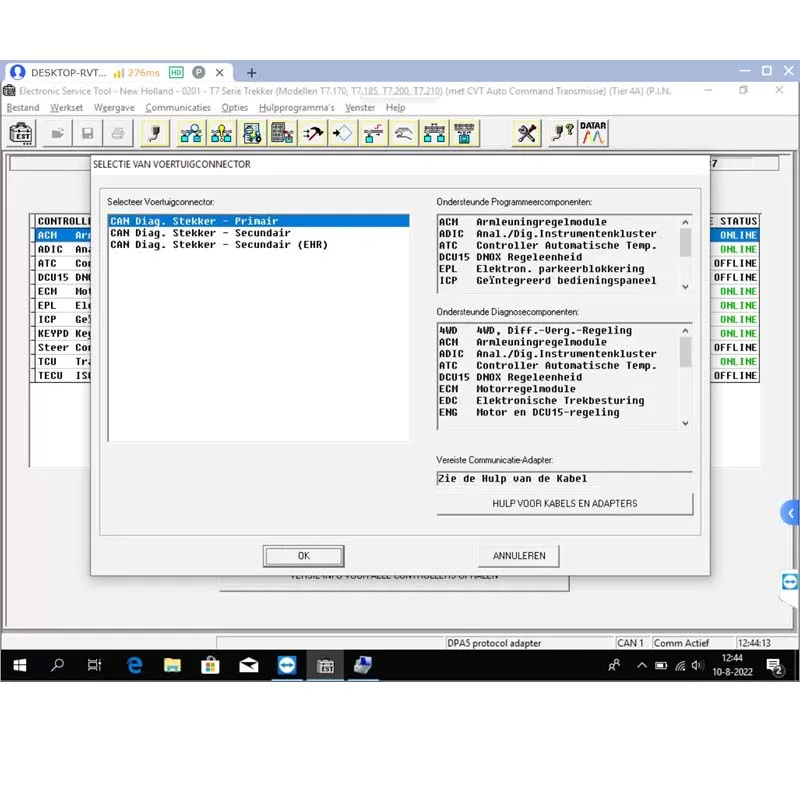Open the controller settings gear icon
800x800 pixels.
pyautogui.click(x=252, y=134)
